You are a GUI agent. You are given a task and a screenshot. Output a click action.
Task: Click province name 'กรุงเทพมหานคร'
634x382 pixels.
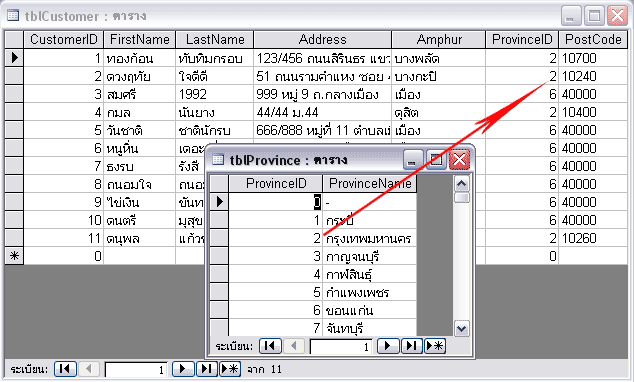(370, 238)
